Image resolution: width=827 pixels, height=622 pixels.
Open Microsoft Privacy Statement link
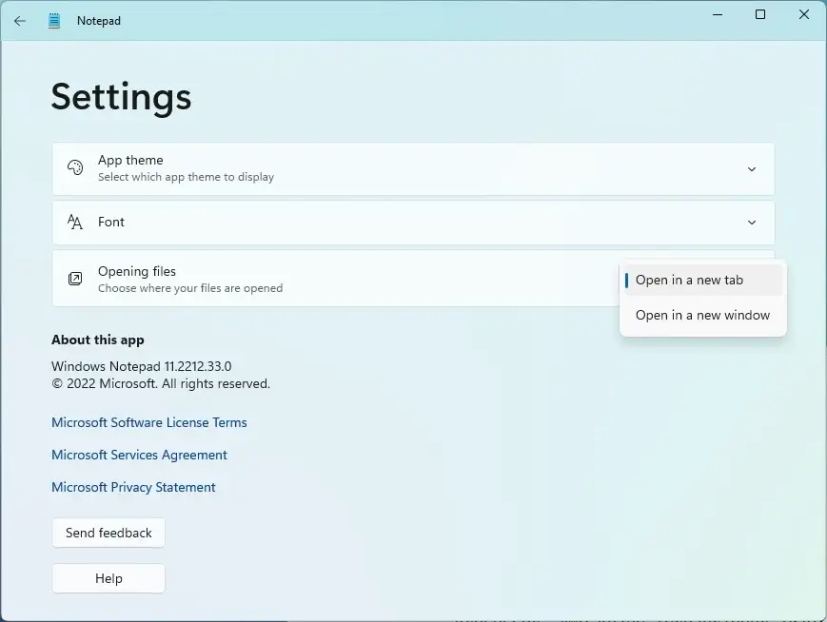coord(133,487)
